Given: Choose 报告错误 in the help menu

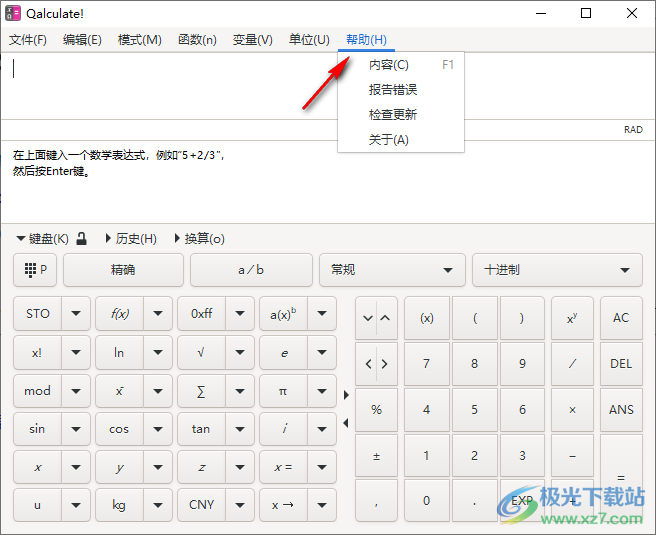Looking at the screenshot, I should pyautogui.click(x=401, y=90).
